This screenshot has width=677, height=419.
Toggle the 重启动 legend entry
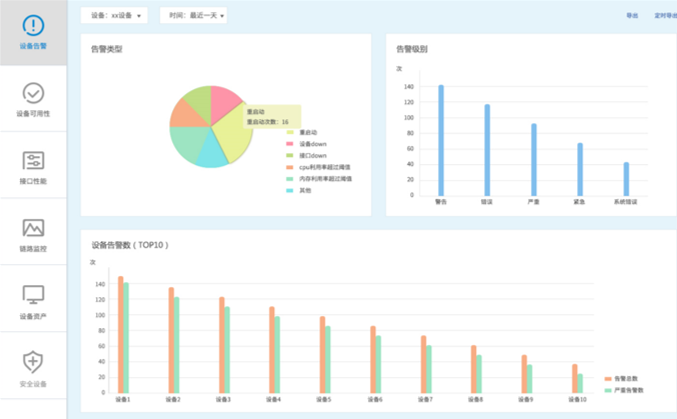[x=302, y=132]
